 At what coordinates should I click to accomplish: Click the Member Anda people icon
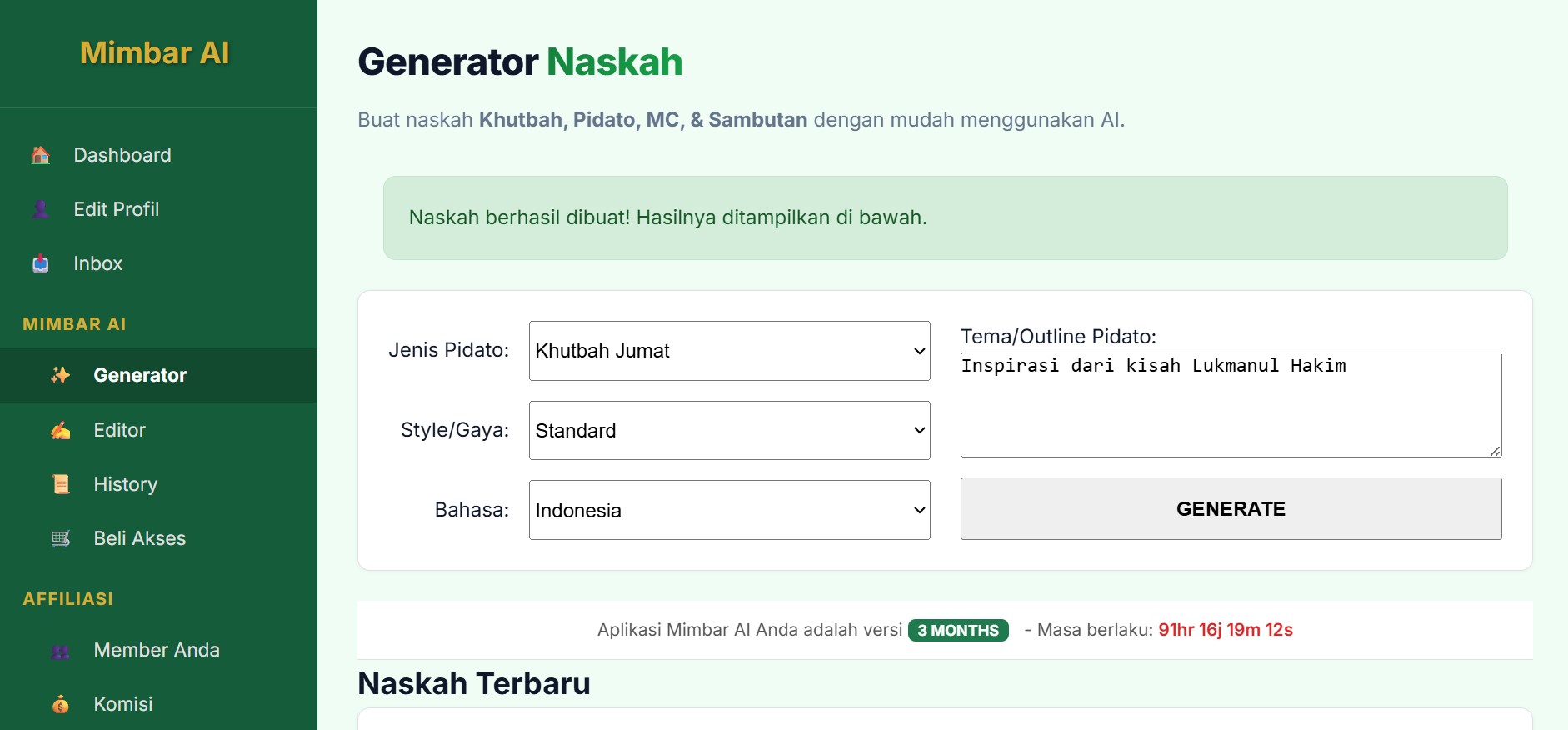[58, 650]
